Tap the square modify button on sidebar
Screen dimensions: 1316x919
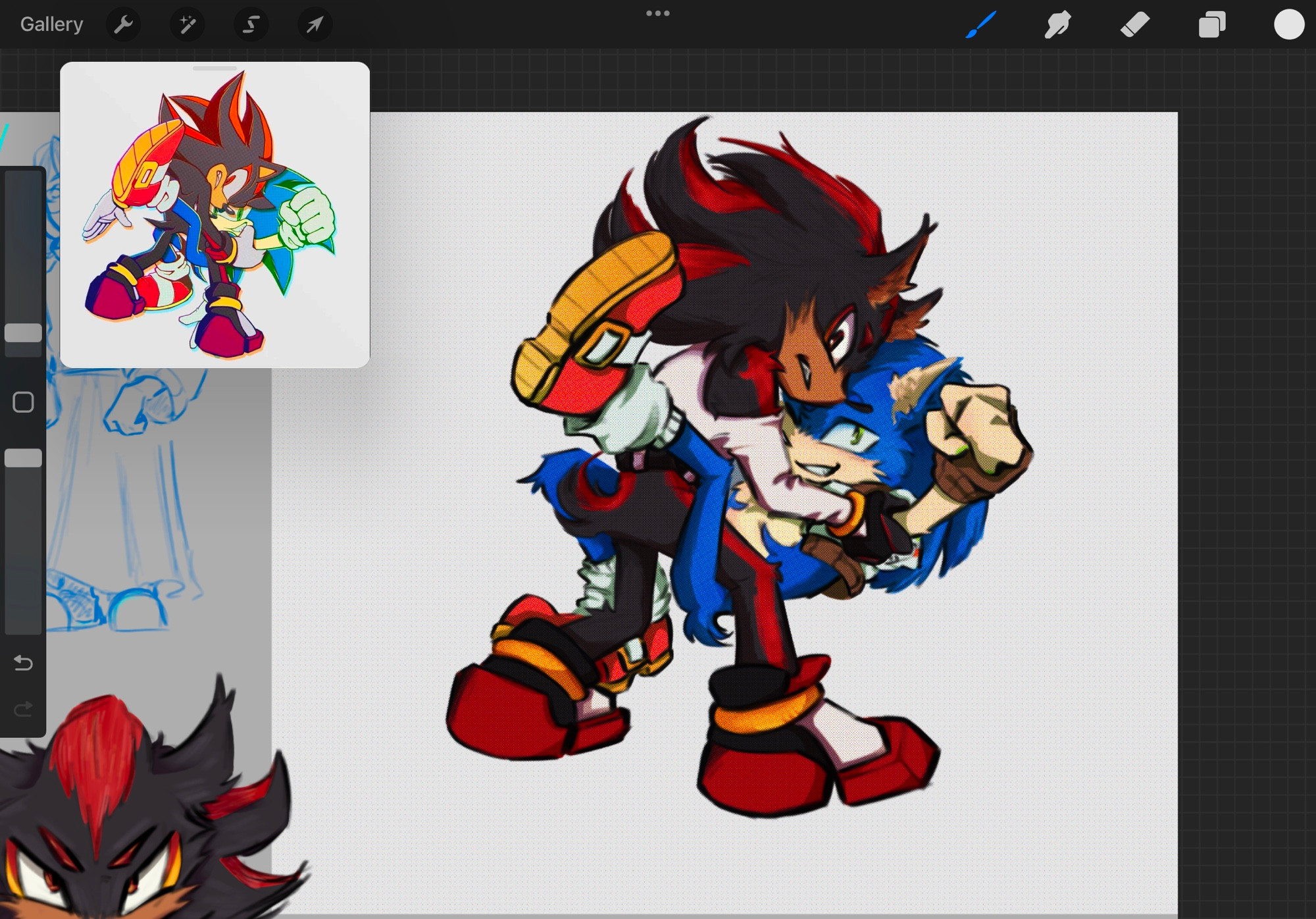[23, 402]
